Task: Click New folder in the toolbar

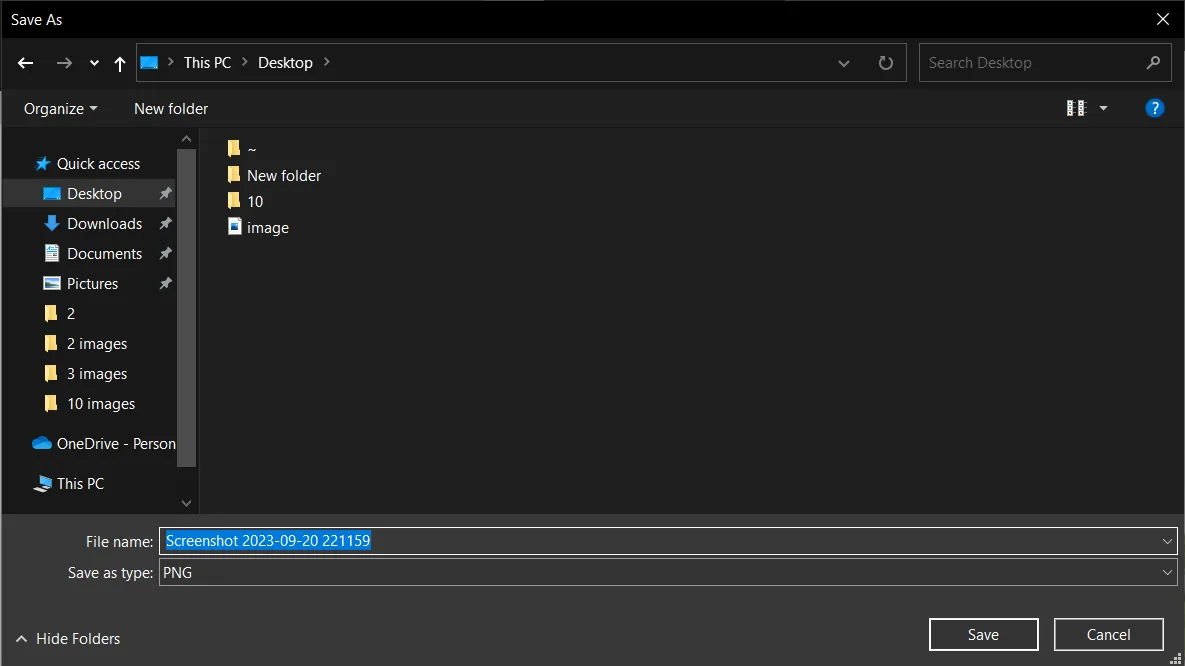Action: coord(171,109)
